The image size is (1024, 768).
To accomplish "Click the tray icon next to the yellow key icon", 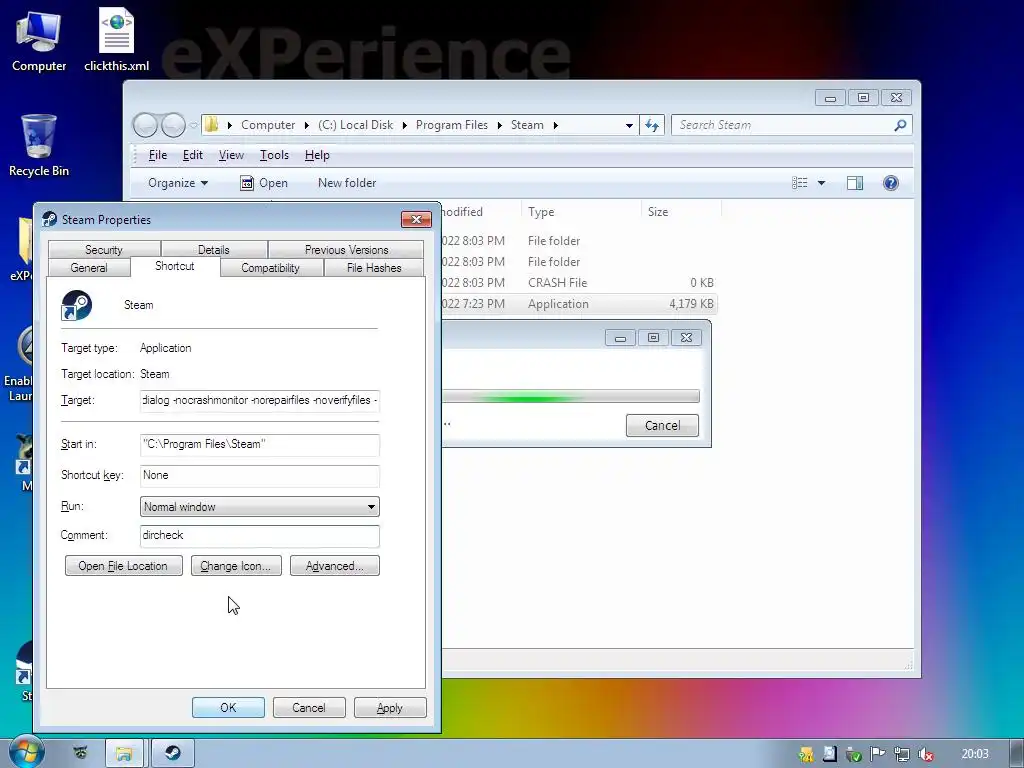I will click(x=829, y=754).
